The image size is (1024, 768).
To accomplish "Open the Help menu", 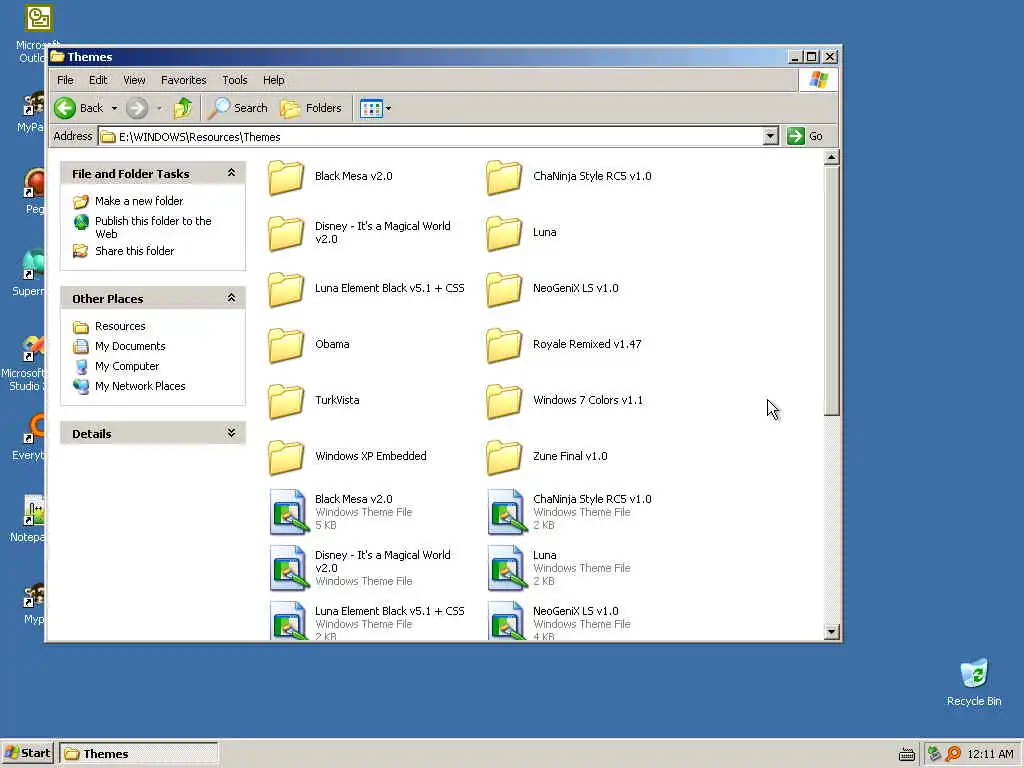I will (x=274, y=80).
